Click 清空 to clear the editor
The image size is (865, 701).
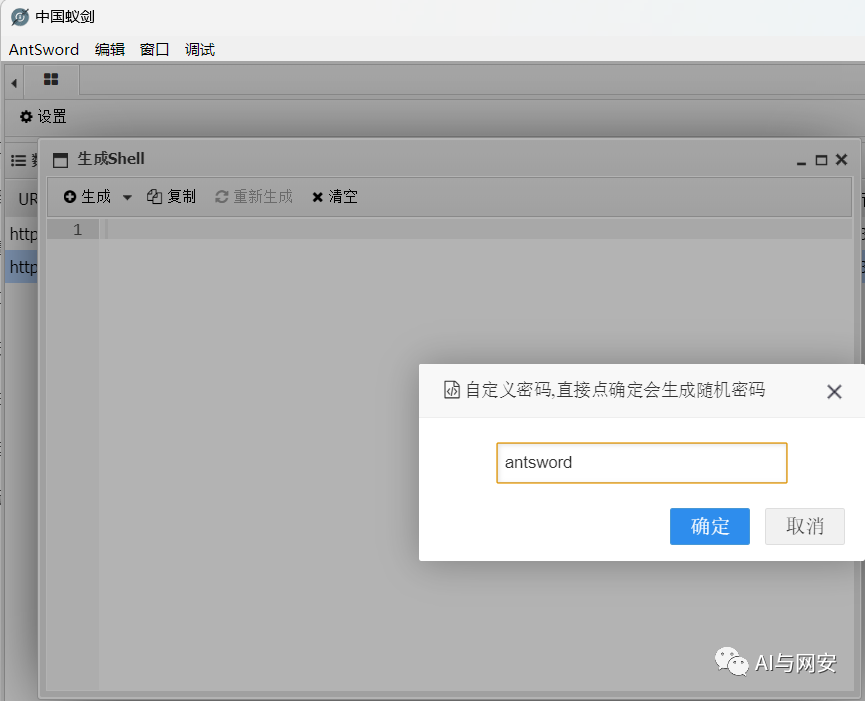point(335,196)
